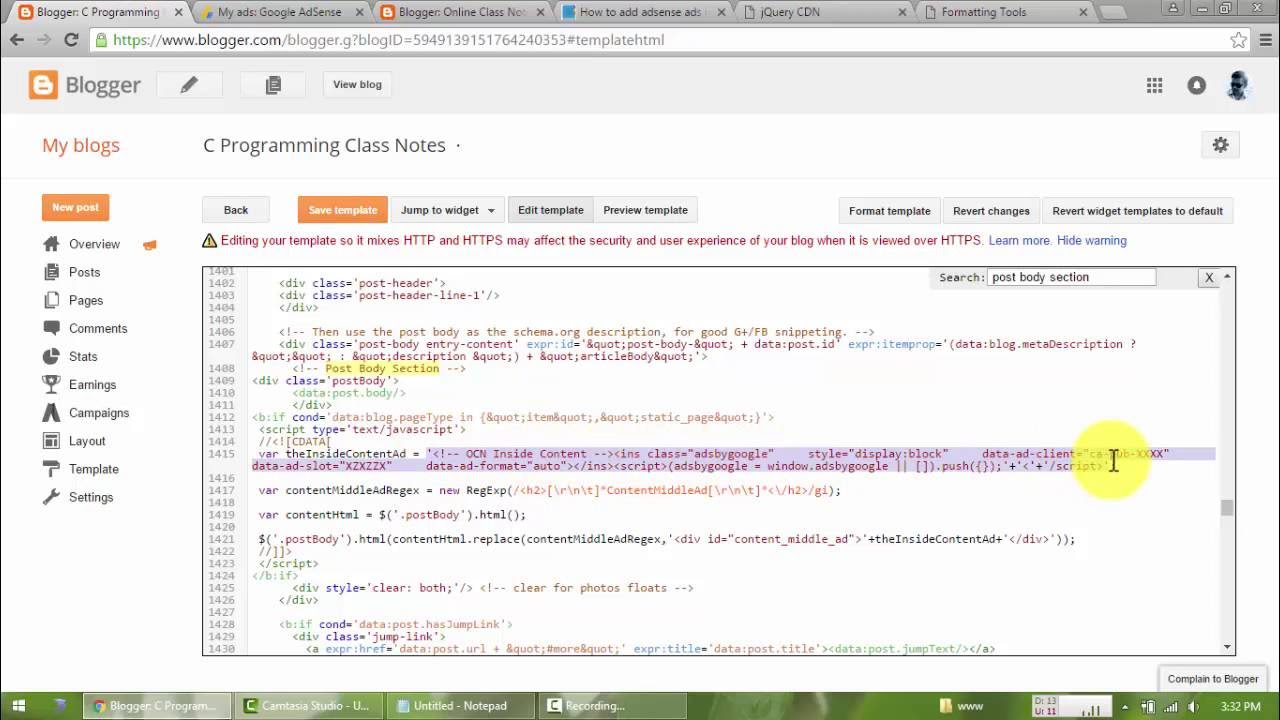Click the View blog button
This screenshot has width=1280, height=720.
(357, 85)
